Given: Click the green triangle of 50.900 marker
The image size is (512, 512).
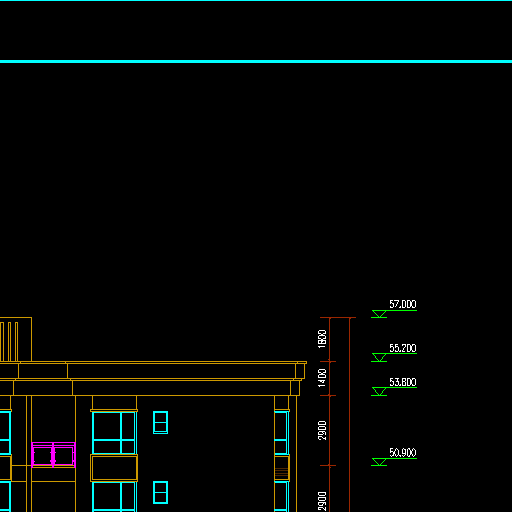Looking at the screenshot, I should pyautogui.click(x=379, y=462).
